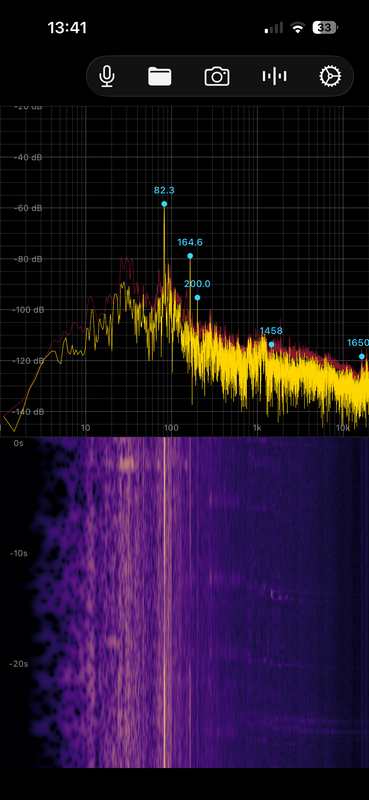The width and height of the screenshot is (369, 800).
Task: Open settings via the gear icon
Action: pos(330,77)
